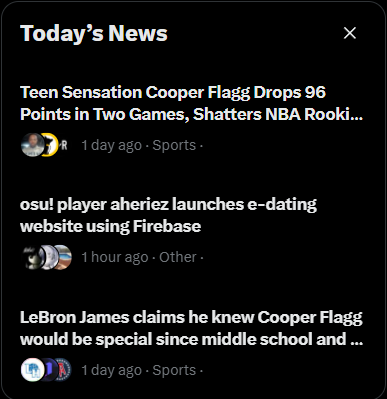387x399 pixels.
Task: Click the dark avatar with blue numeral
Action: click(50, 370)
